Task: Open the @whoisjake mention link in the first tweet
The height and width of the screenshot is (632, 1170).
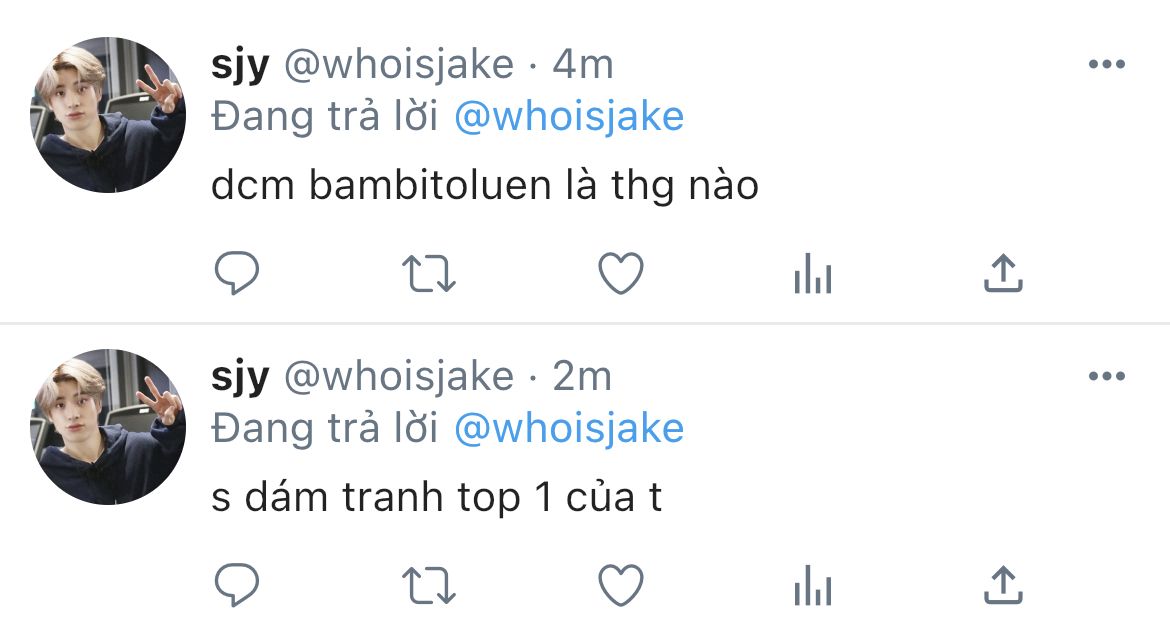Action: click(x=569, y=117)
